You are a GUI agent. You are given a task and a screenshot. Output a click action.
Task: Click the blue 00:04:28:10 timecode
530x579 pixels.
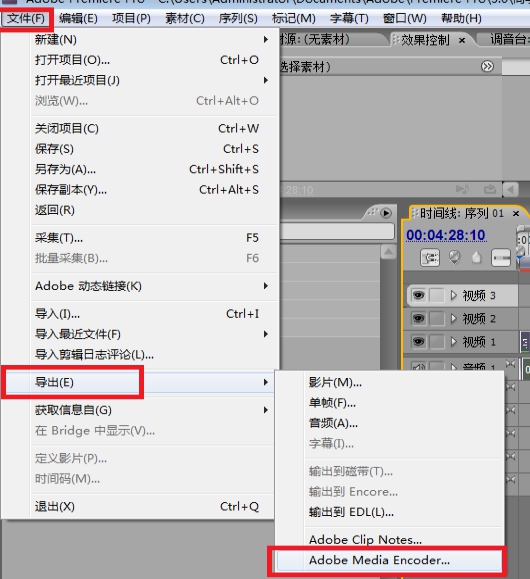pos(446,235)
